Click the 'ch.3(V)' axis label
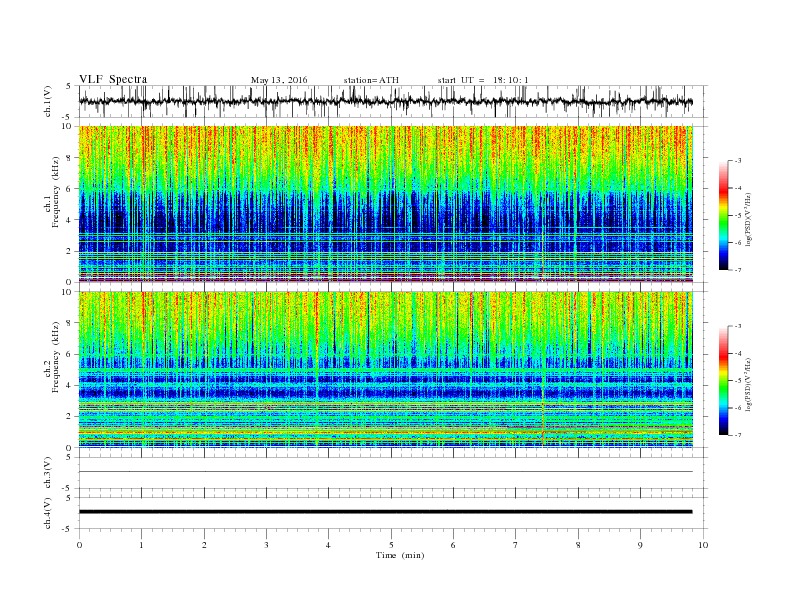The width and height of the screenshot is (792, 612). point(48,473)
